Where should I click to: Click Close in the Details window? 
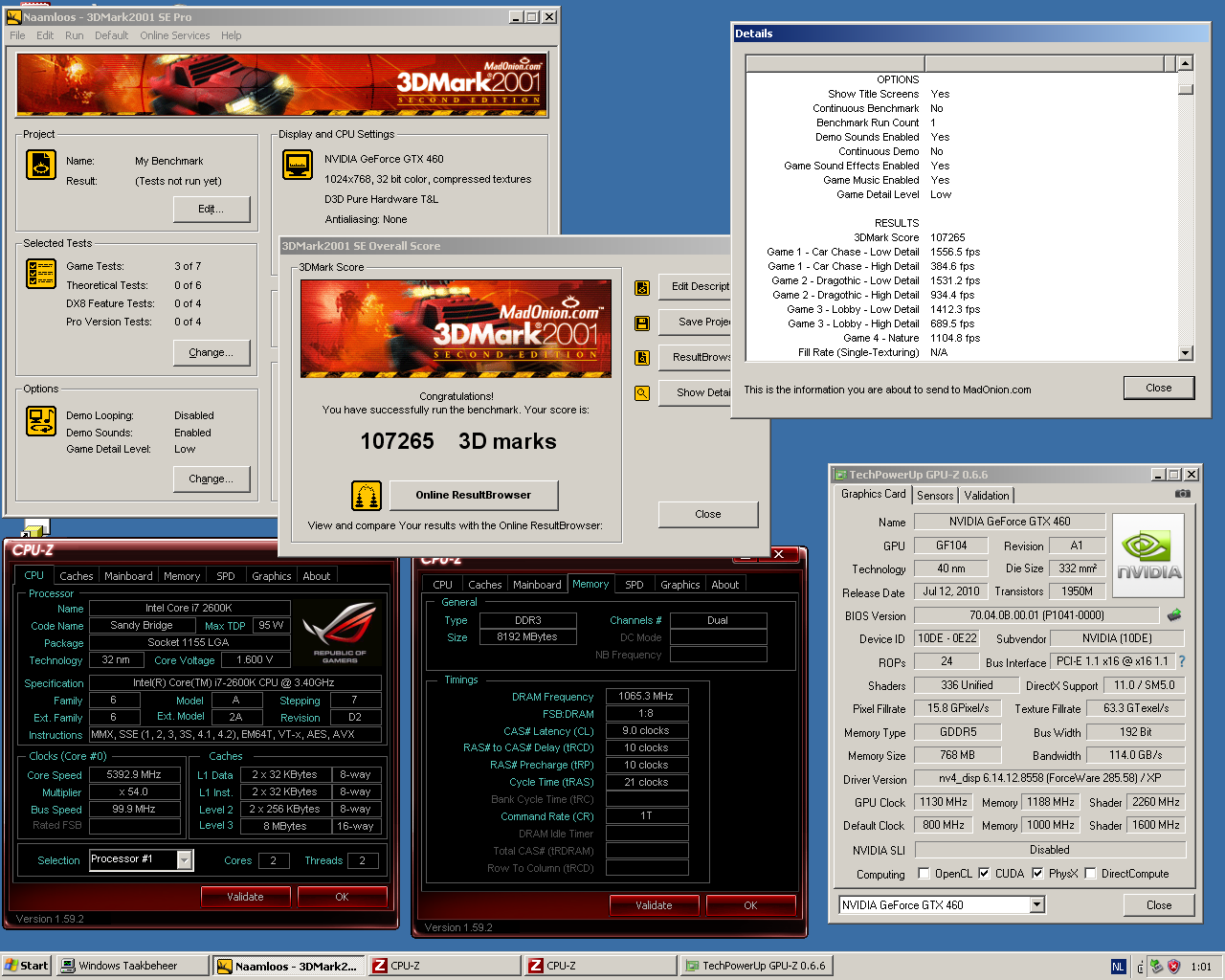click(1159, 388)
